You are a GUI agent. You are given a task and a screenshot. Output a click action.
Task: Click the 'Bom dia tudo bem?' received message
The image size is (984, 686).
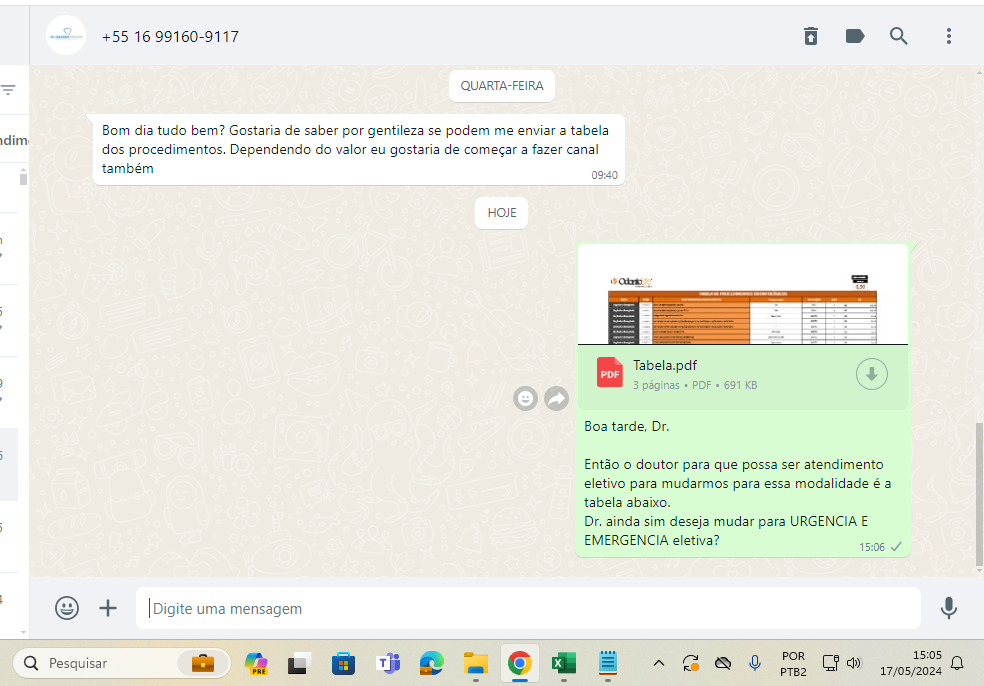tap(358, 149)
